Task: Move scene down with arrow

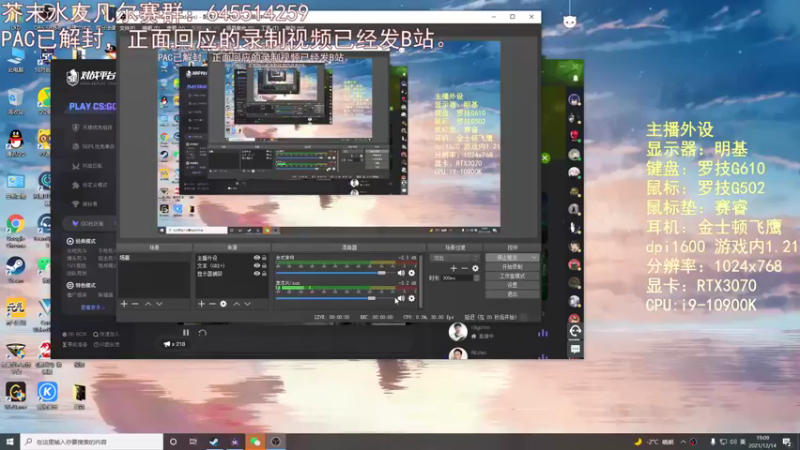Action: point(159,304)
